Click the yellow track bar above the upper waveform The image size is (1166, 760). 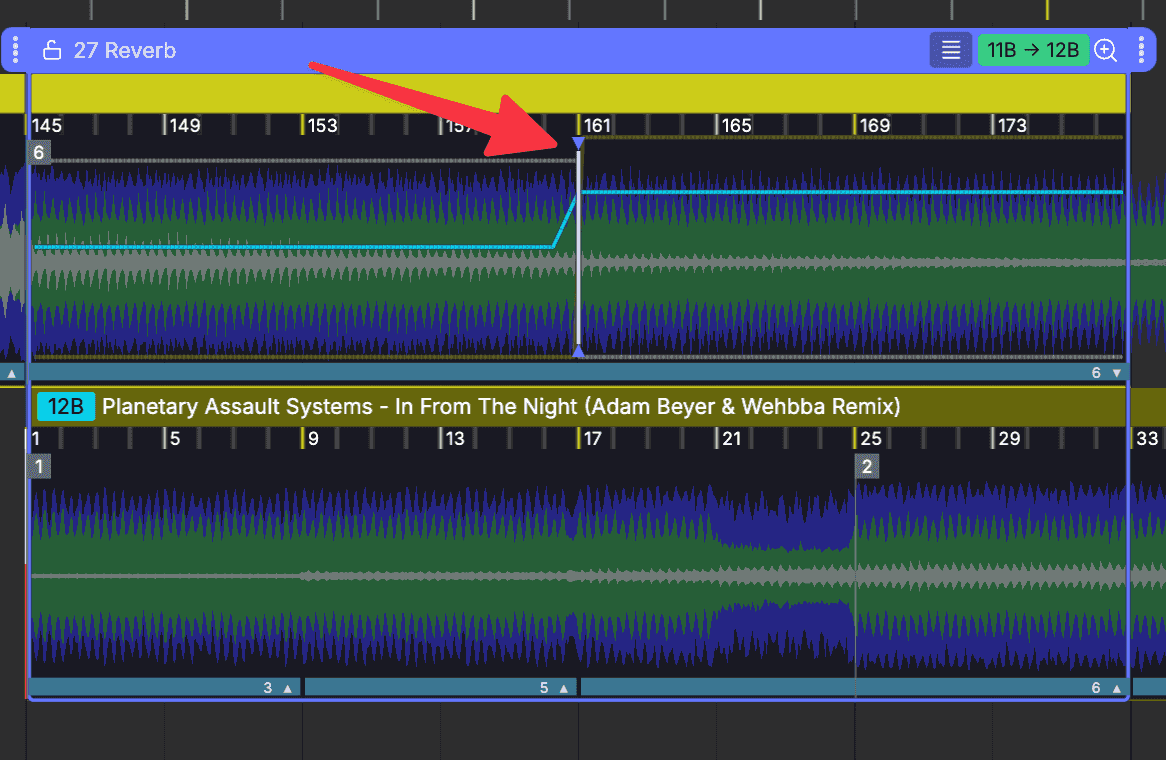tap(578, 93)
